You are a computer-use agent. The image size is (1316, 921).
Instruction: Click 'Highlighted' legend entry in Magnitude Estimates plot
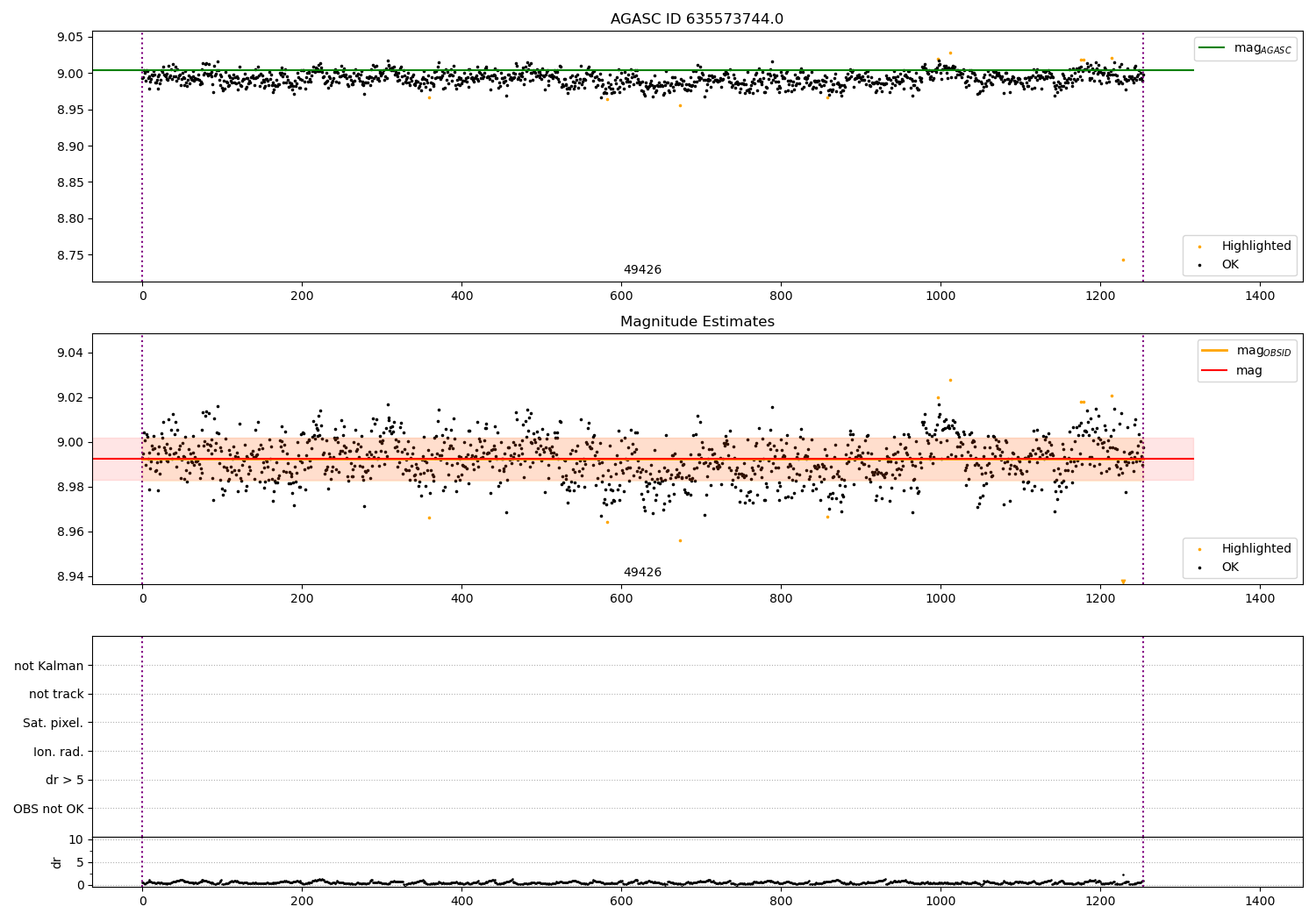click(1245, 549)
